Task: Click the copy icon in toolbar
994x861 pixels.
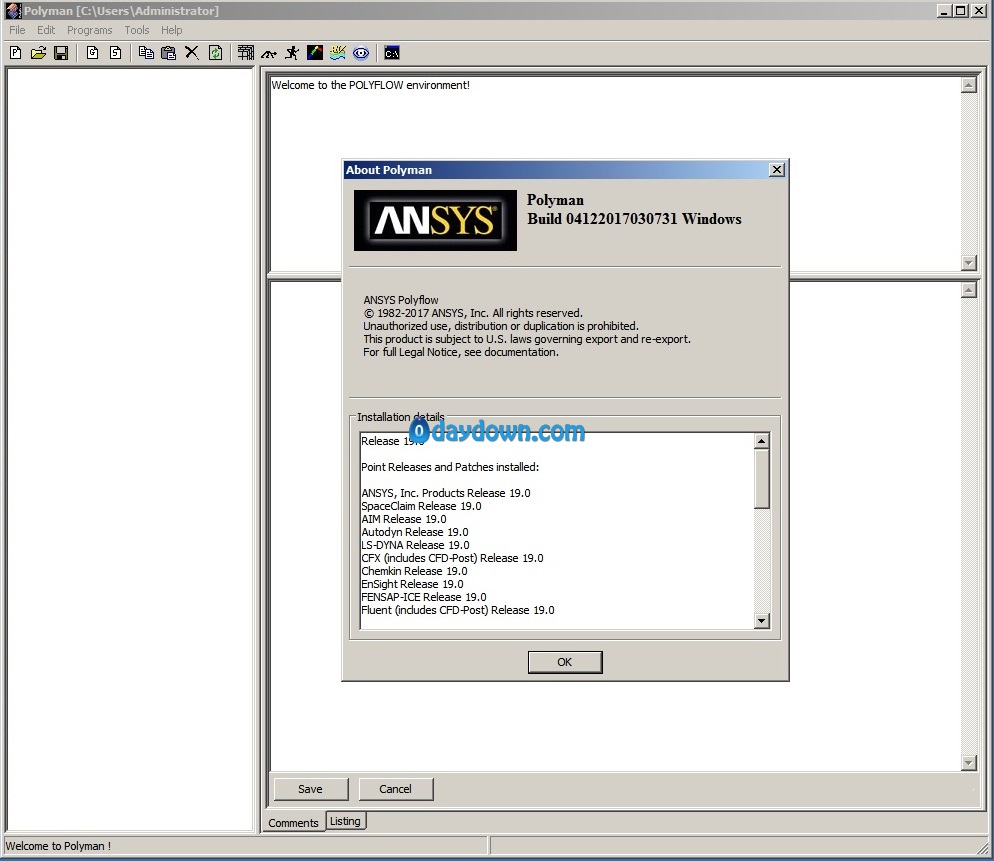Action: [146, 53]
